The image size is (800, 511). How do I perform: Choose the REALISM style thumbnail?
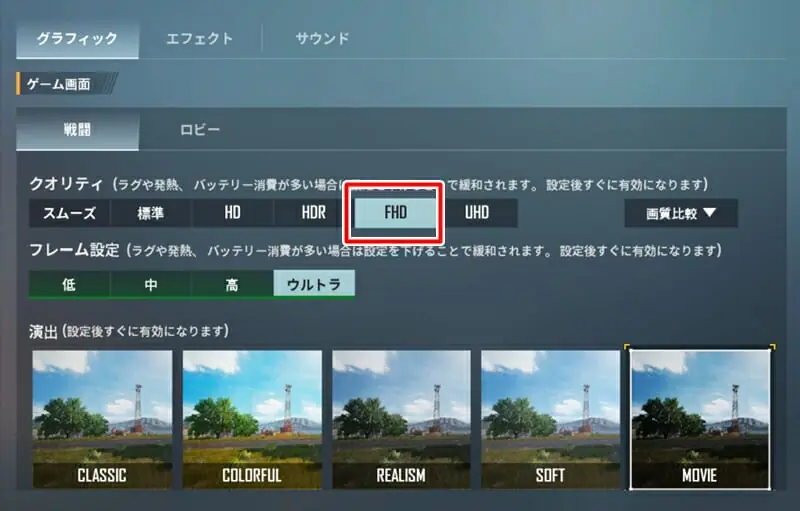[x=402, y=419]
